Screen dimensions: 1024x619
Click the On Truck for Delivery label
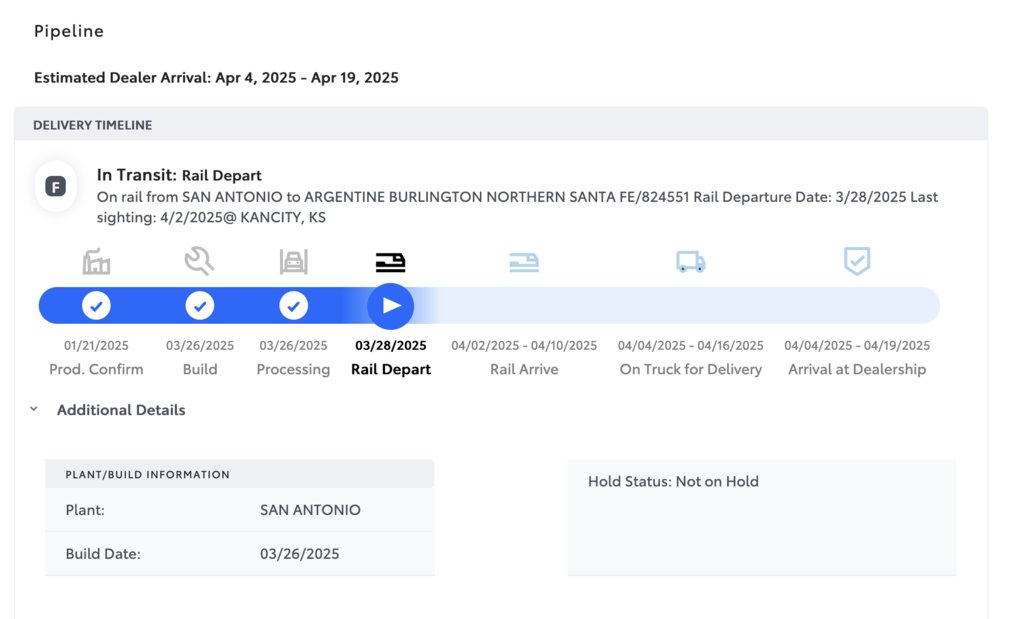[690, 370]
